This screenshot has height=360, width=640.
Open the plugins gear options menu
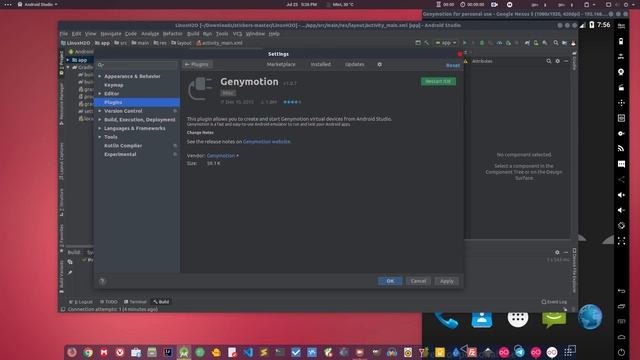click(380, 64)
